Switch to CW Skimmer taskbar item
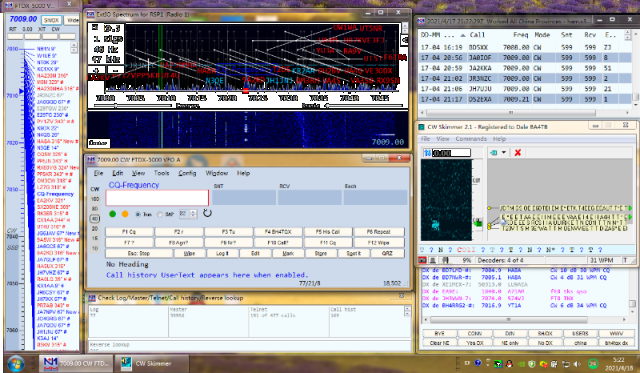640x373 pixels. (x=152, y=363)
